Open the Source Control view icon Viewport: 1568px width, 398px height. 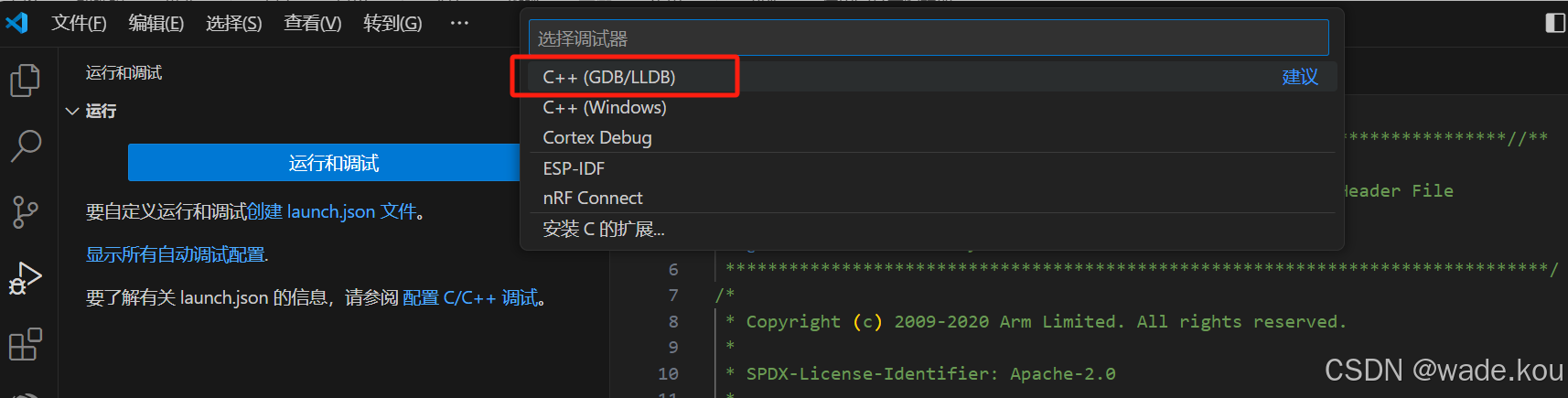(26, 212)
